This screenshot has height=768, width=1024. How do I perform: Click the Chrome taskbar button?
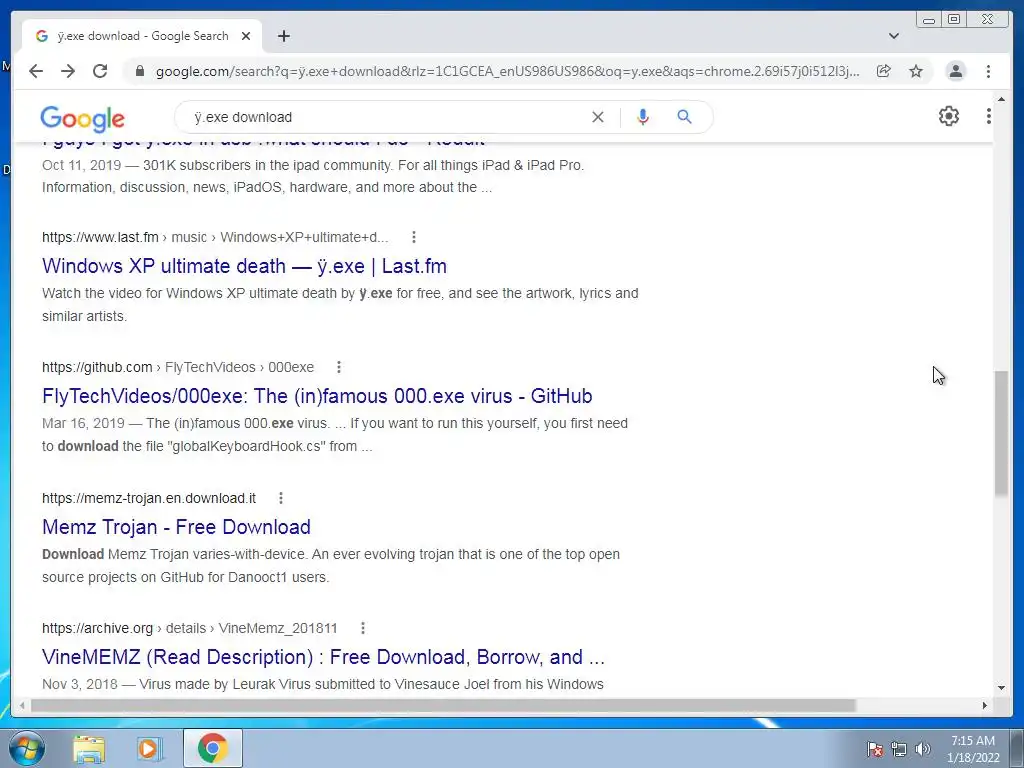click(212, 748)
